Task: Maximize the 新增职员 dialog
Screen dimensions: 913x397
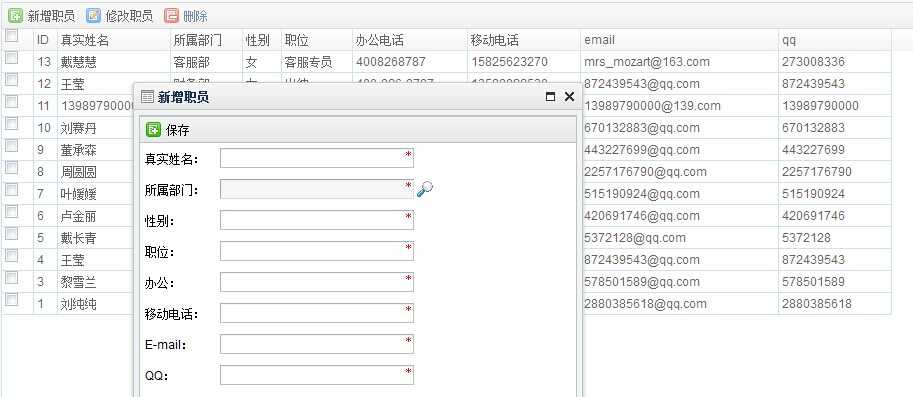Action: click(x=550, y=97)
